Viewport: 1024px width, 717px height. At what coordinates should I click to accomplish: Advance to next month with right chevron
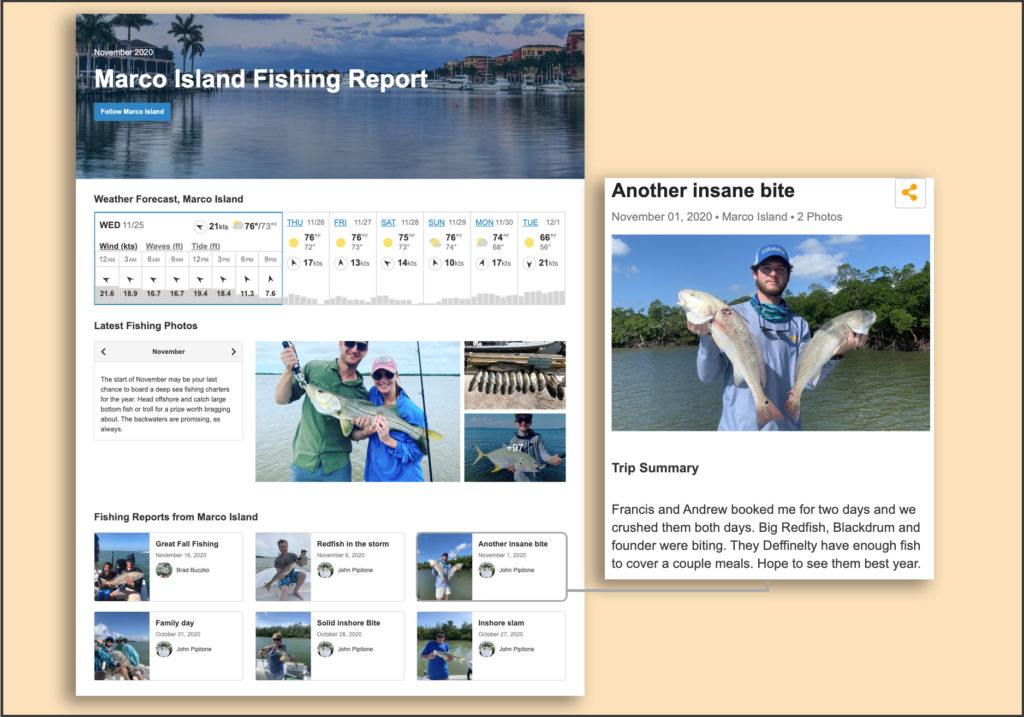(233, 352)
